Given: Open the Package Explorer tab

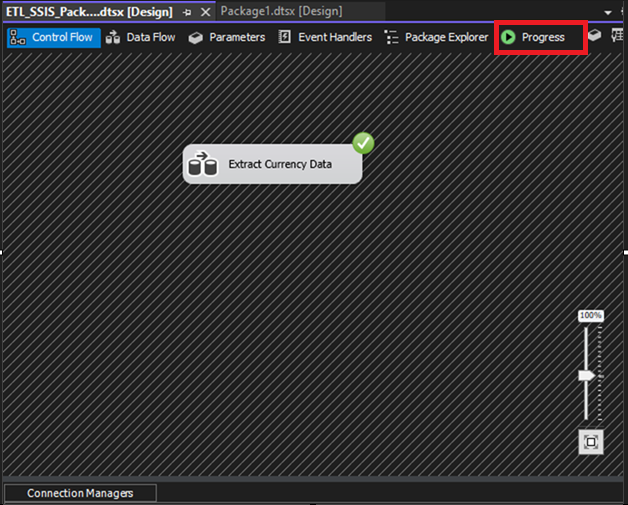Looking at the screenshot, I should pos(436,37).
